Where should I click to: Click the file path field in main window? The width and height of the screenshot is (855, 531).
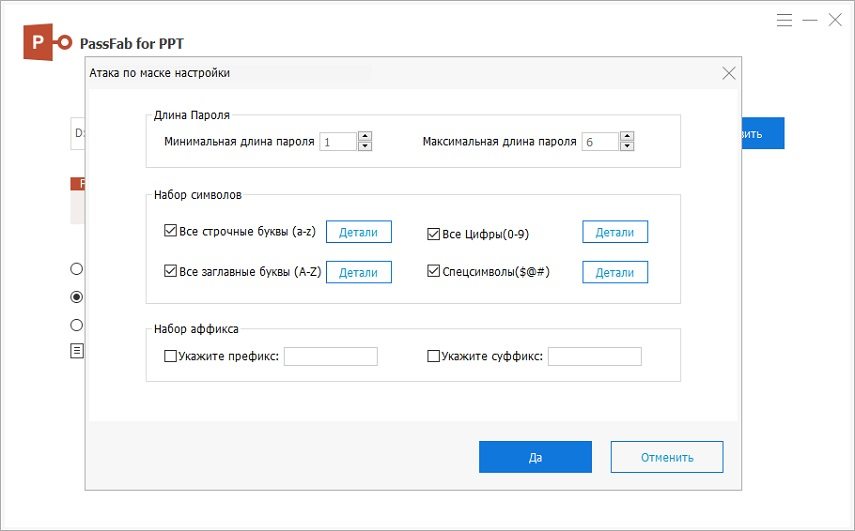[78, 133]
